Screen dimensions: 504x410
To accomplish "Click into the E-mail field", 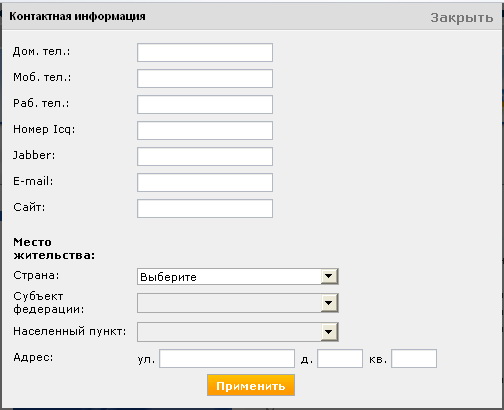I will tap(205, 182).
